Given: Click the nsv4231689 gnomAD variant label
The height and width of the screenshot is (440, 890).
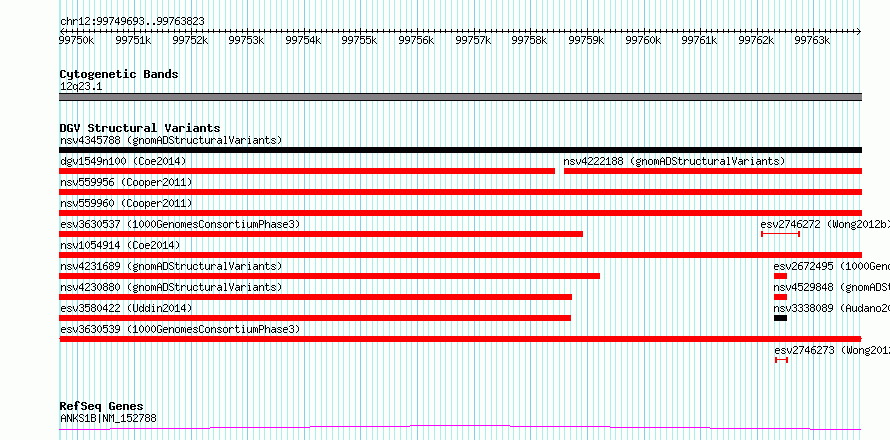Looking at the screenshot, I should point(171,266).
